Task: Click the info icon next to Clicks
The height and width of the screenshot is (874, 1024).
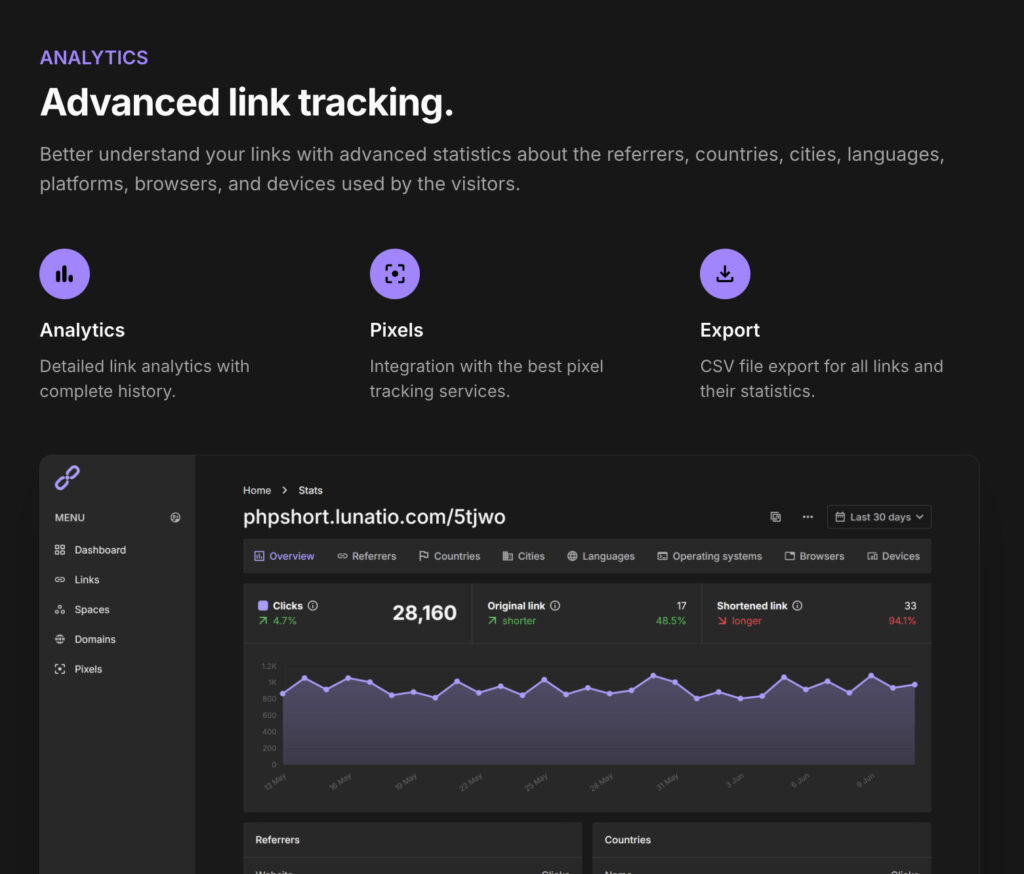Action: click(x=313, y=606)
